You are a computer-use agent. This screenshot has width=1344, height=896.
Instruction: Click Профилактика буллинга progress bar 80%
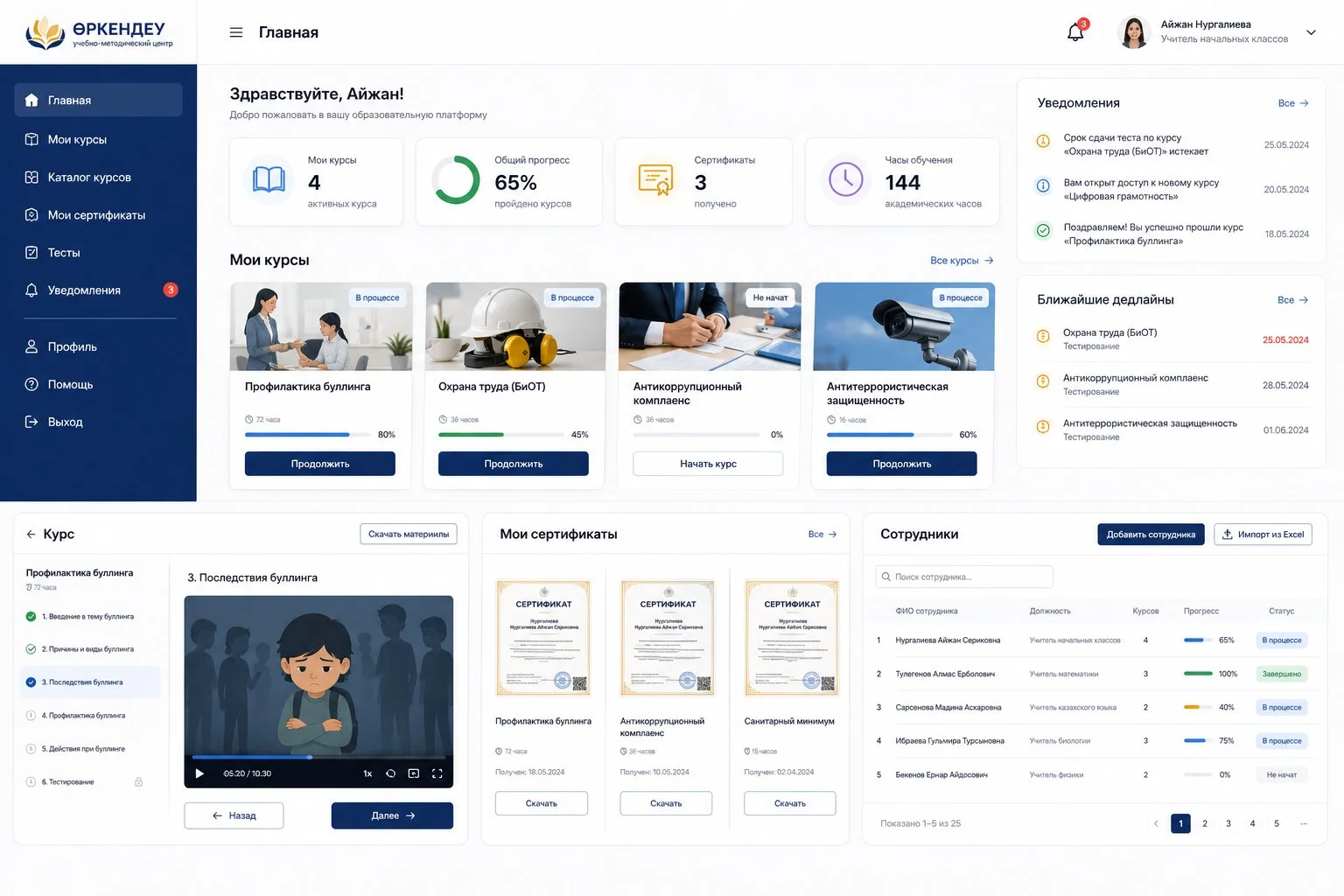coord(306,435)
